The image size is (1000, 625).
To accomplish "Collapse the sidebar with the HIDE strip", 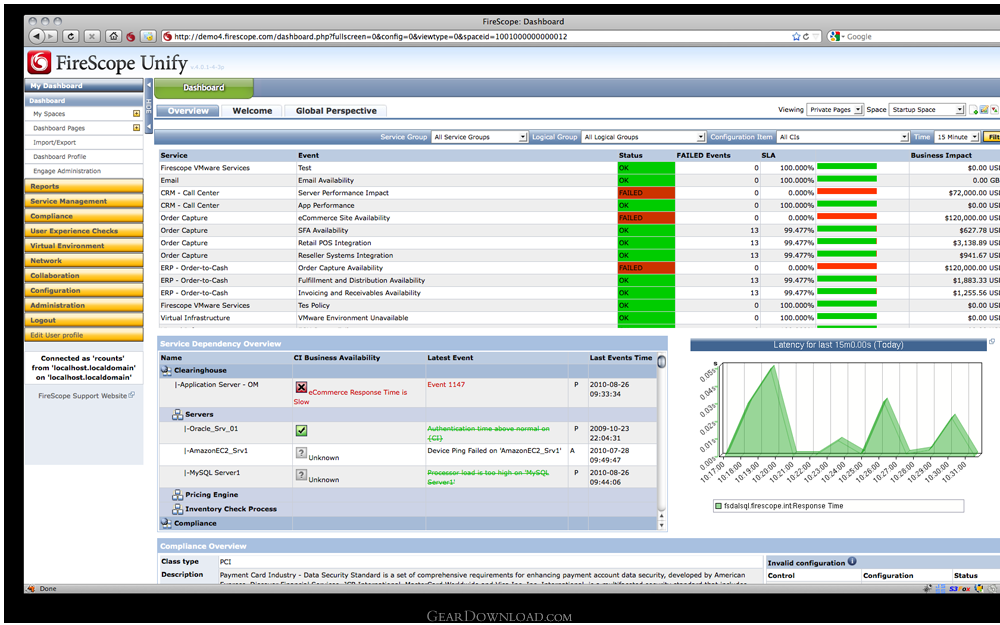I will click(149, 106).
